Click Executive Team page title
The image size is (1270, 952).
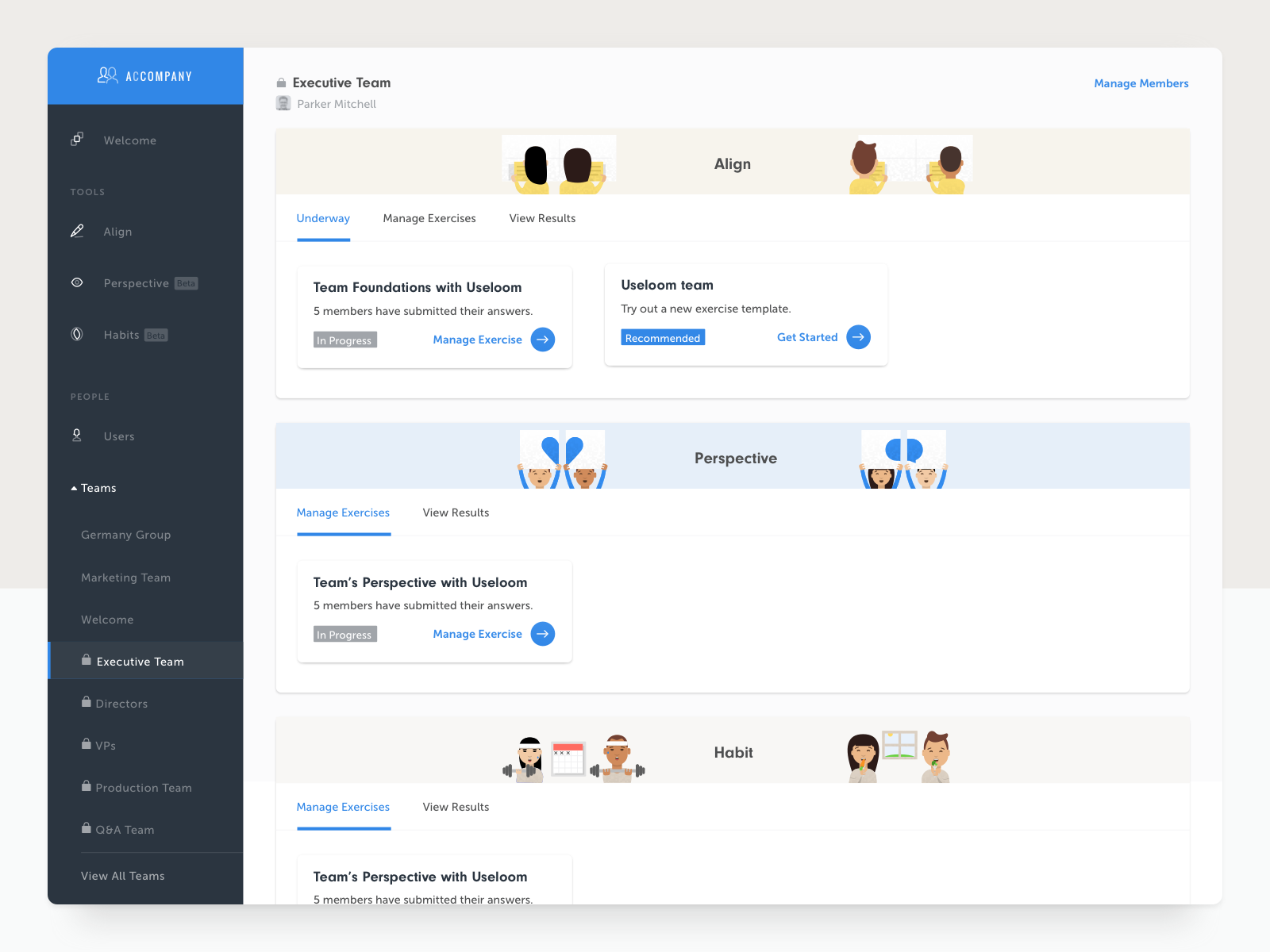pos(341,83)
